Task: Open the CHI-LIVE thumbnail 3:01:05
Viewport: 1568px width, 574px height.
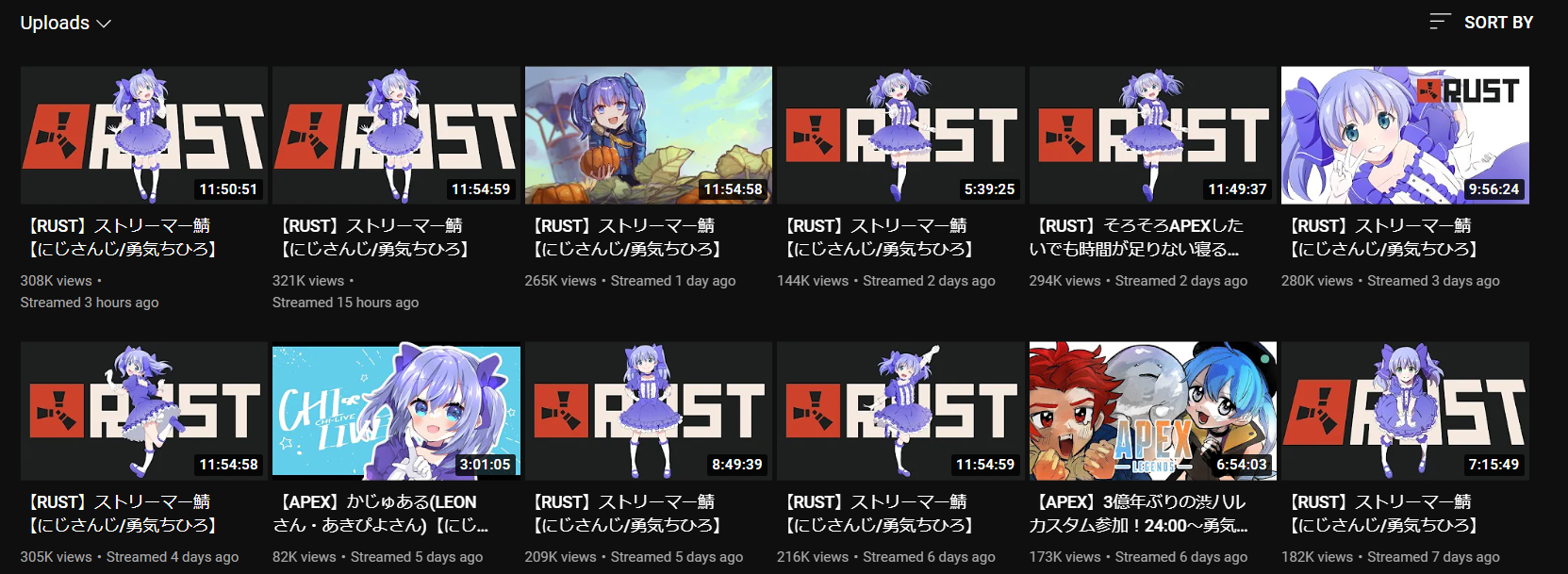Action: pos(396,411)
